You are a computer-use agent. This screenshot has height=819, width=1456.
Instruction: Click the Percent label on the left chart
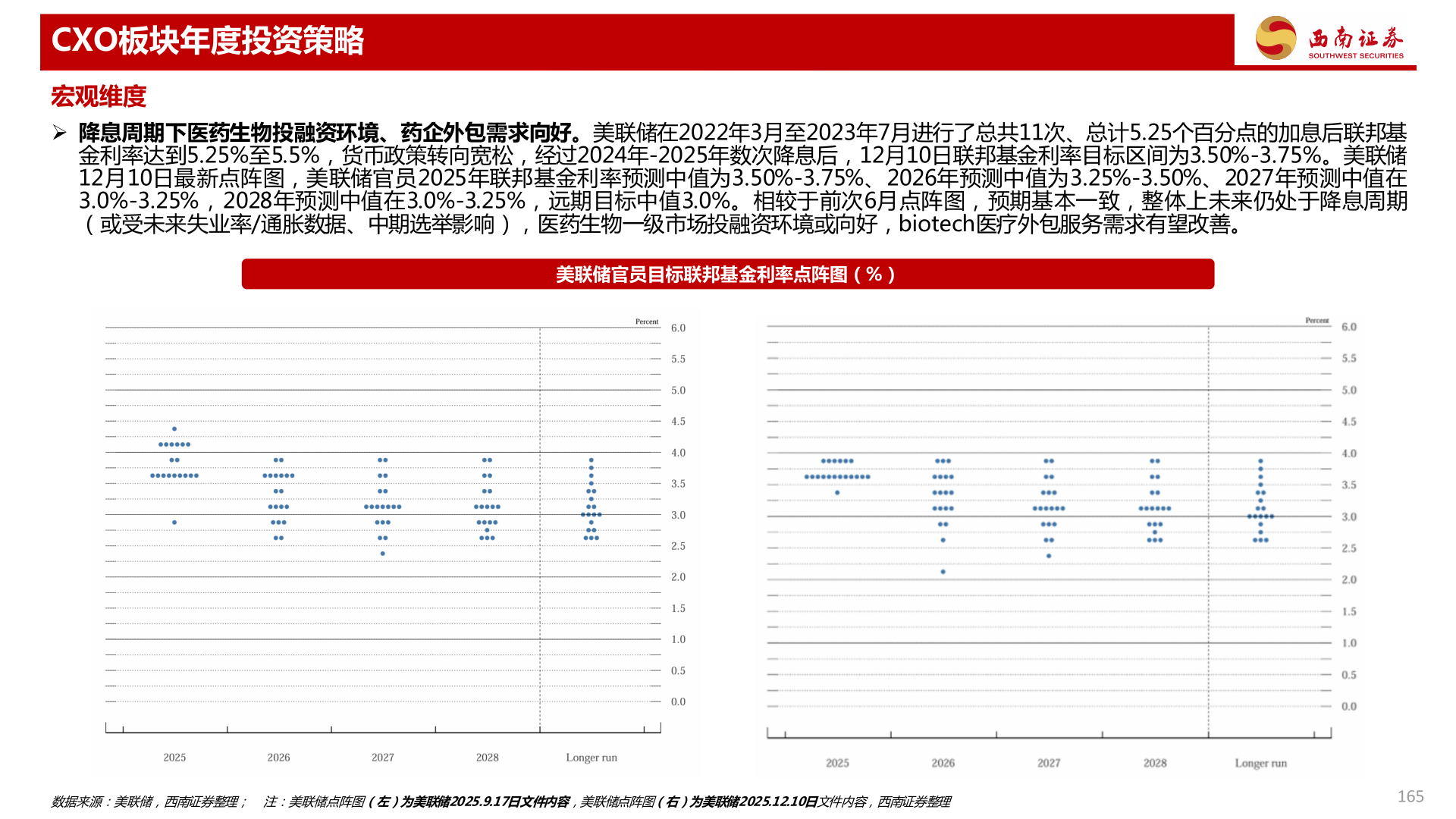click(x=648, y=322)
